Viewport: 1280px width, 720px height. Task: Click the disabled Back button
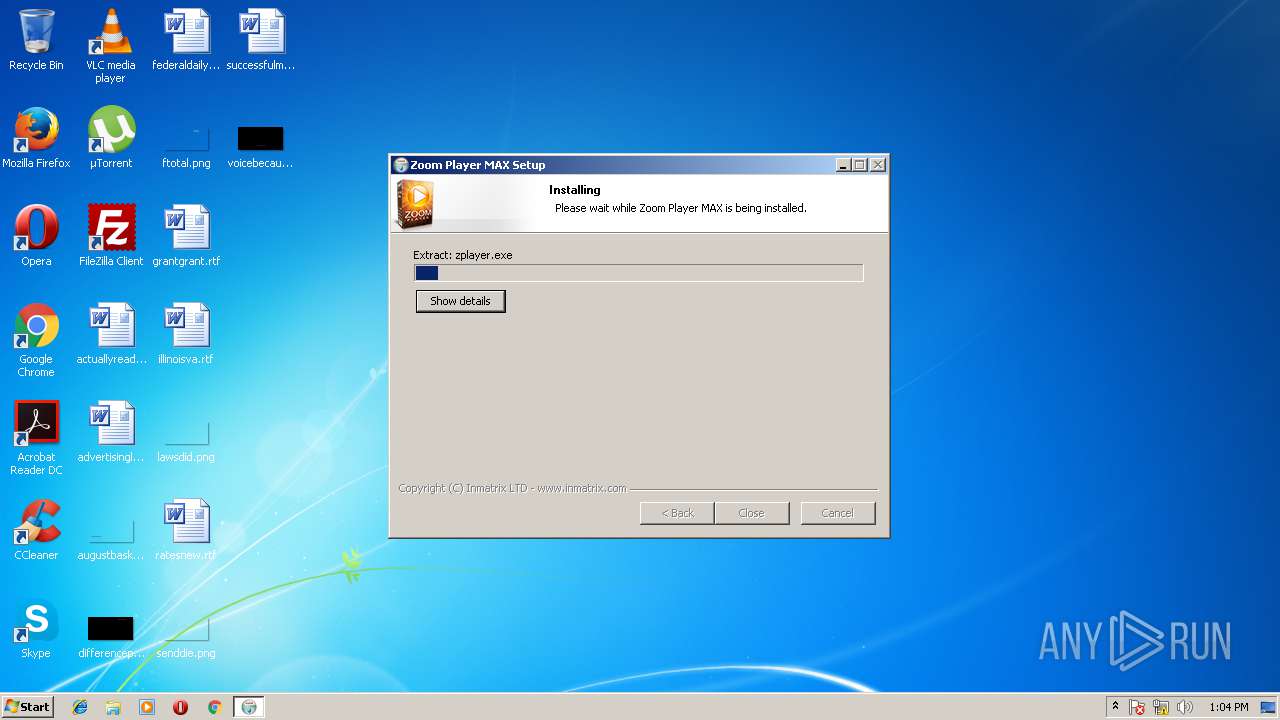[677, 513]
